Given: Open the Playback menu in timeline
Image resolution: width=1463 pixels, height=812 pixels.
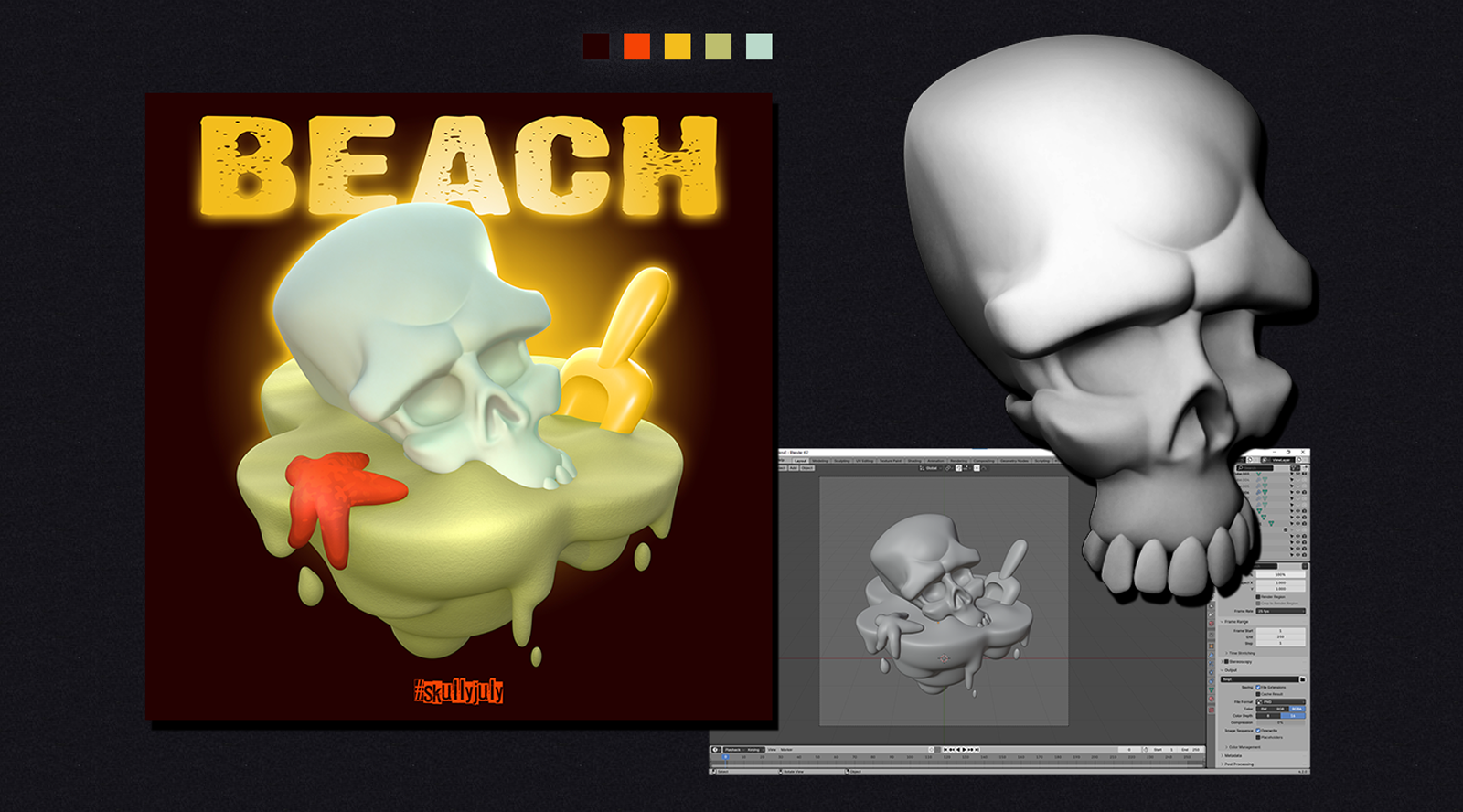Looking at the screenshot, I should [x=733, y=750].
